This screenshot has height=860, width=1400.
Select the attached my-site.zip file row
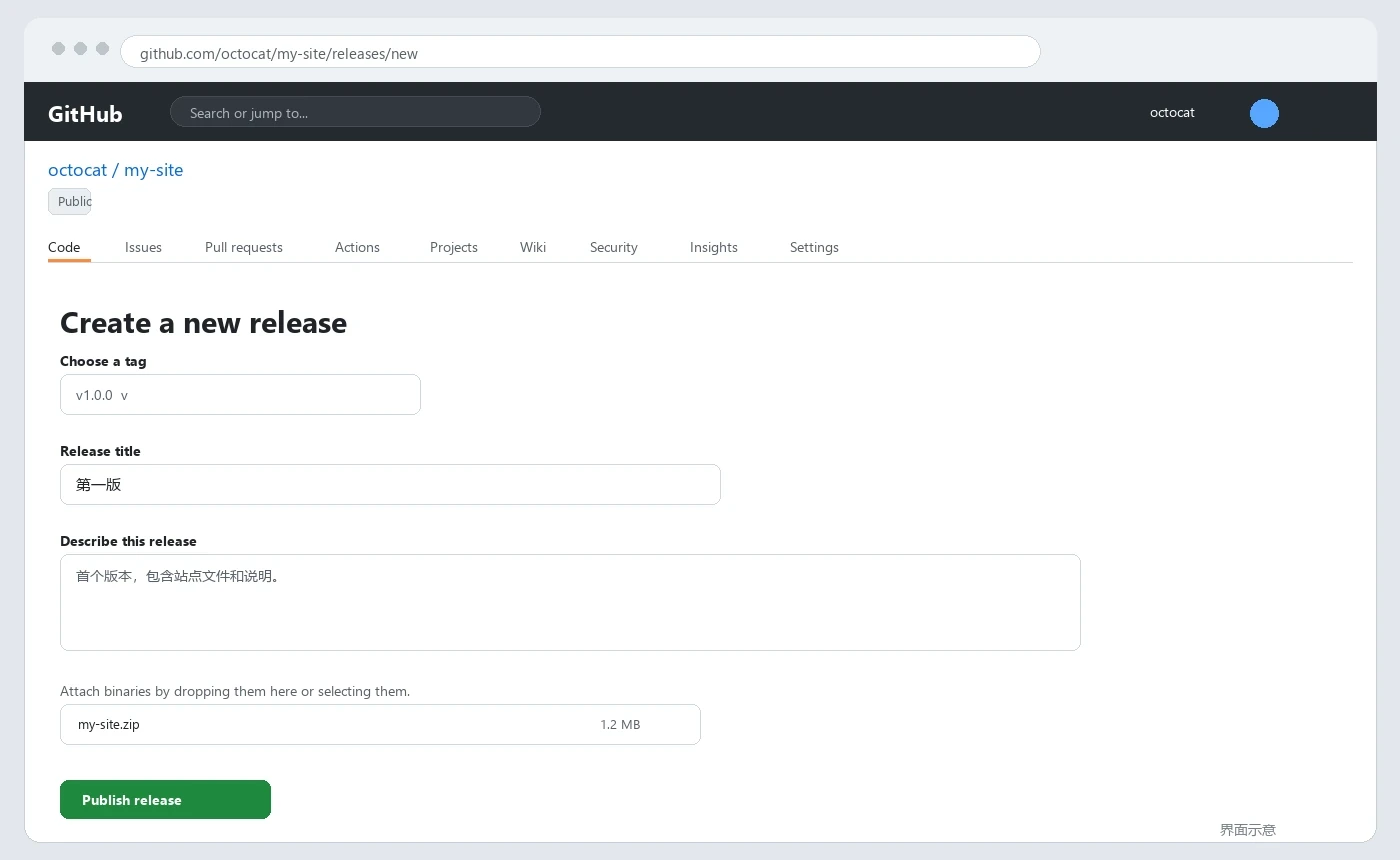point(380,724)
